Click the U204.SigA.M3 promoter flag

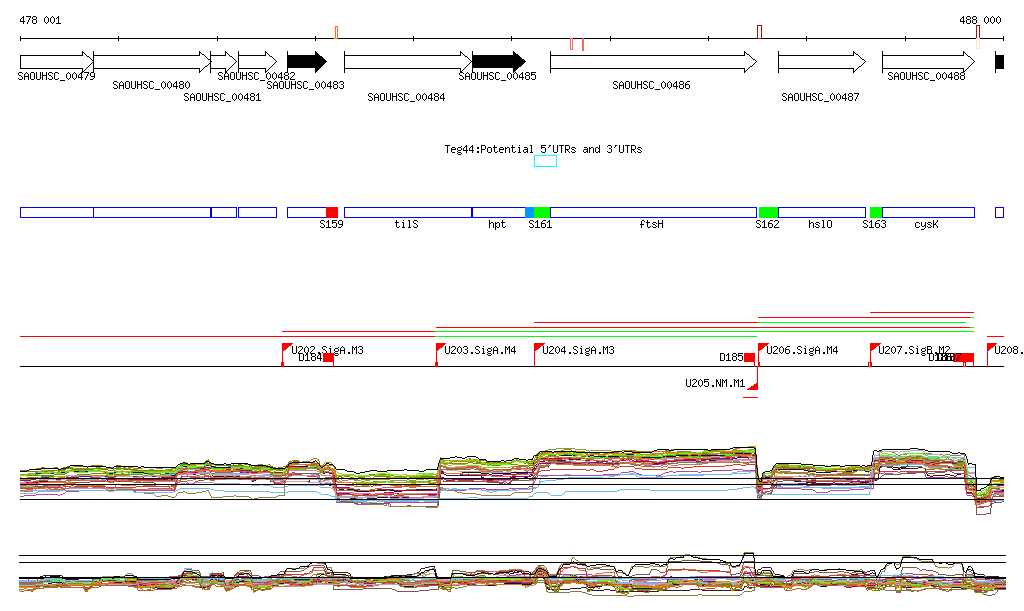pyautogui.click(x=538, y=349)
